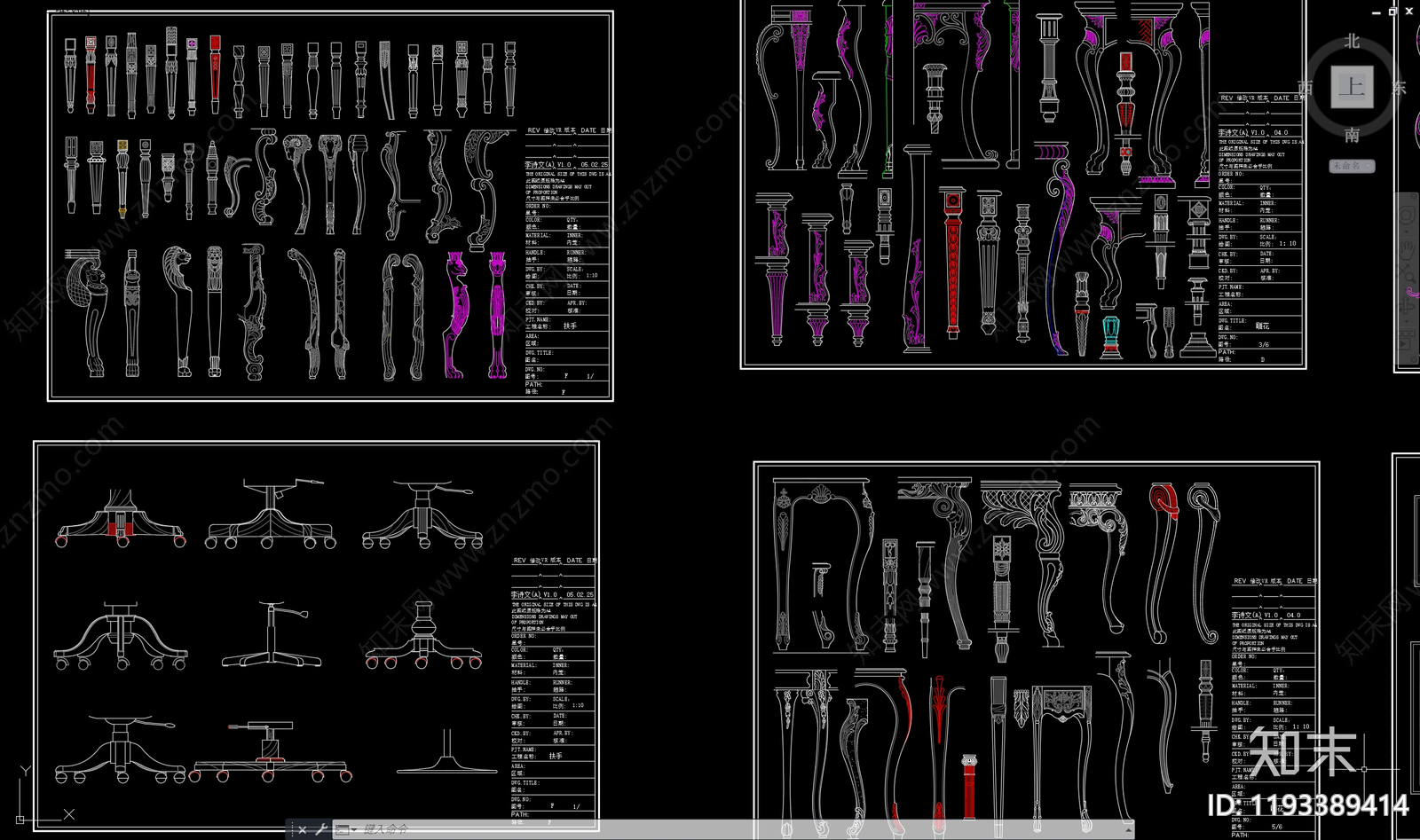Image resolution: width=1420 pixels, height=840 pixels.
Task: Select the Zoom Extents magnifier tool
Action: 1407,273
